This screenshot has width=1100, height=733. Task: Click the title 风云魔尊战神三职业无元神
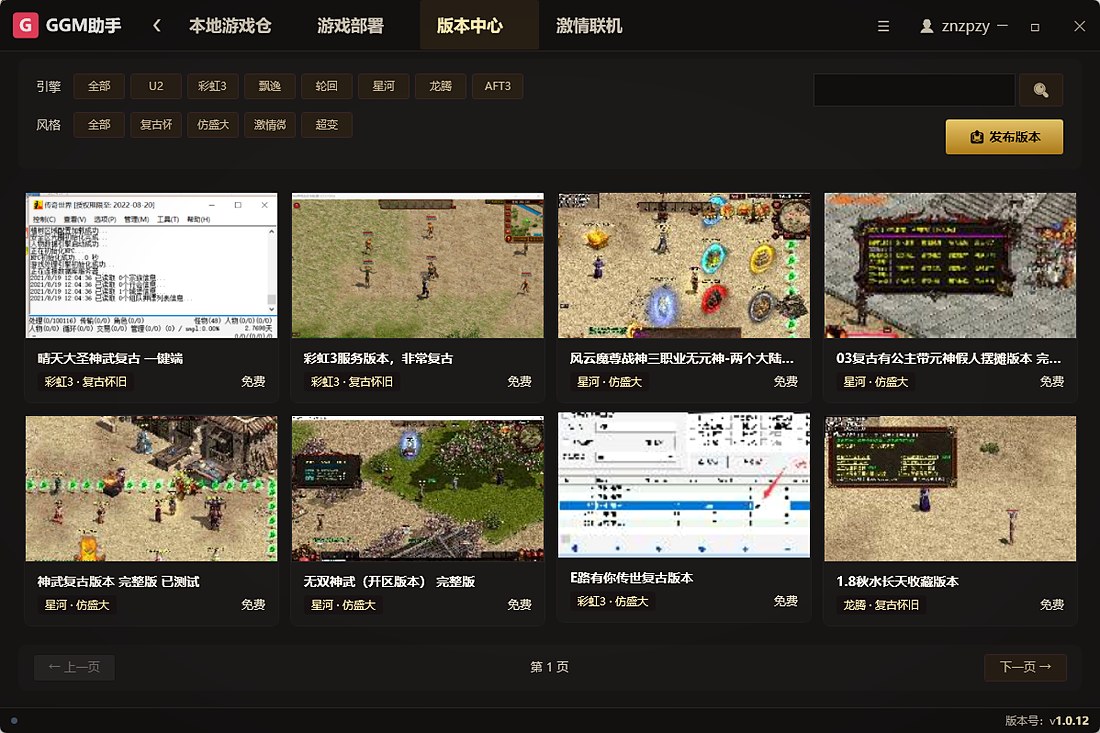pyautogui.click(x=681, y=358)
